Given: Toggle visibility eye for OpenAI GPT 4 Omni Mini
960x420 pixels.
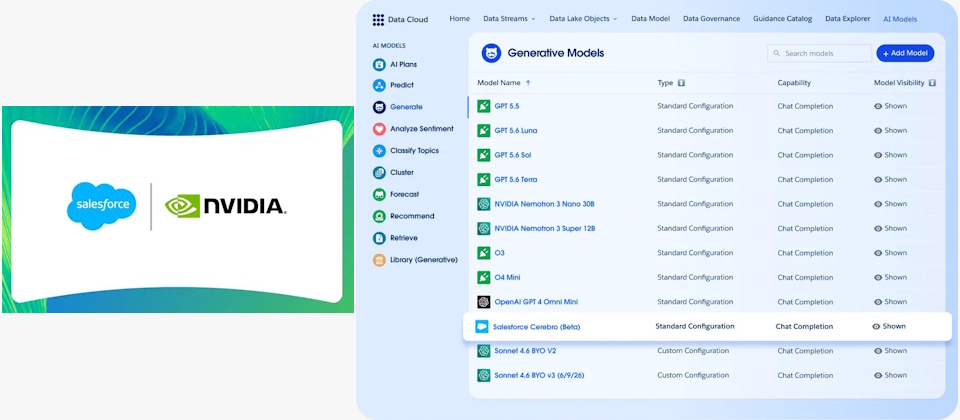Looking at the screenshot, I should (x=878, y=302).
